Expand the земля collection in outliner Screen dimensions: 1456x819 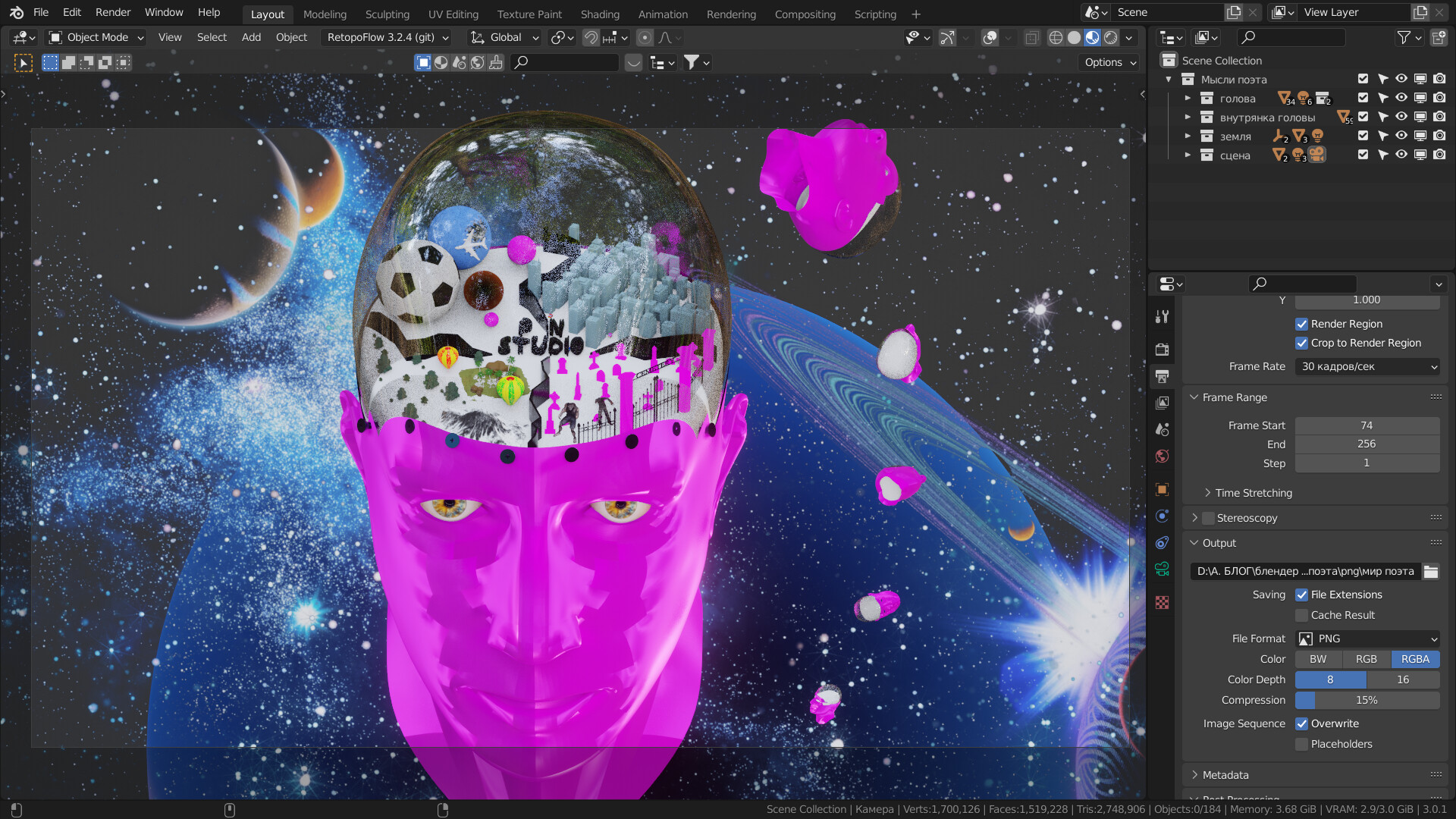click(x=1188, y=136)
